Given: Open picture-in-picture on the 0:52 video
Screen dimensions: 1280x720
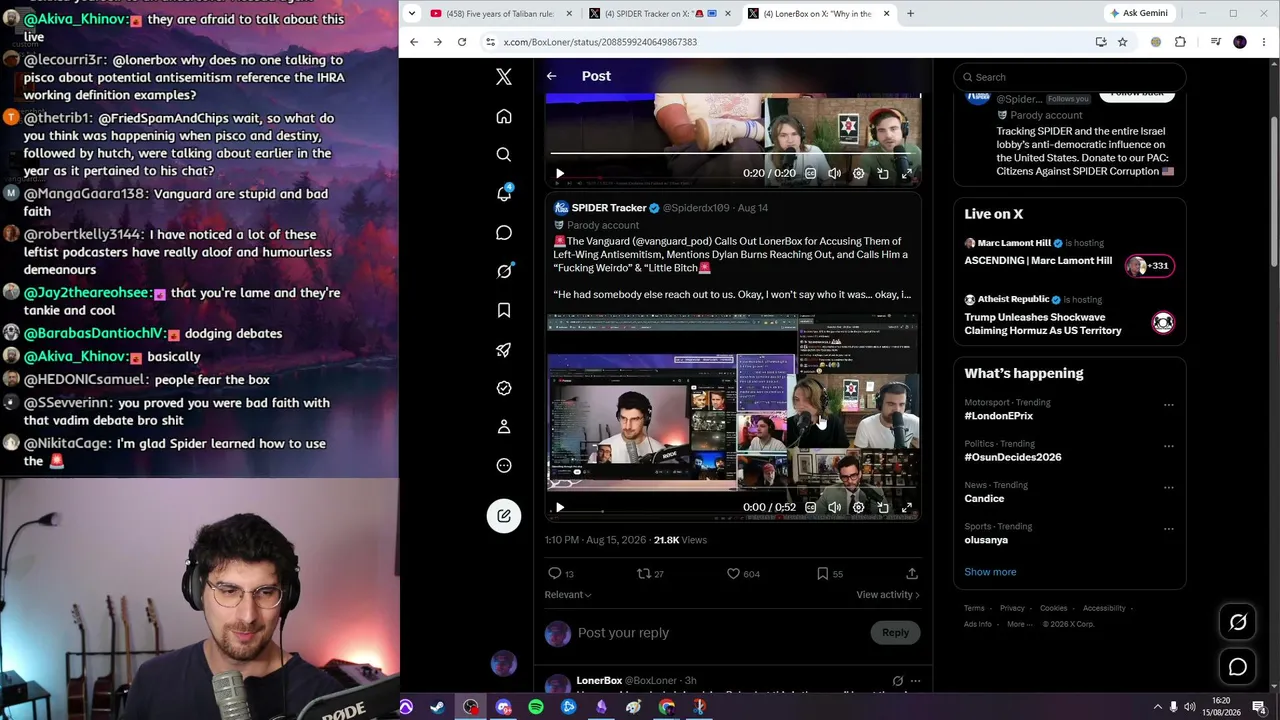Looking at the screenshot, I should [x=883, y=507].
